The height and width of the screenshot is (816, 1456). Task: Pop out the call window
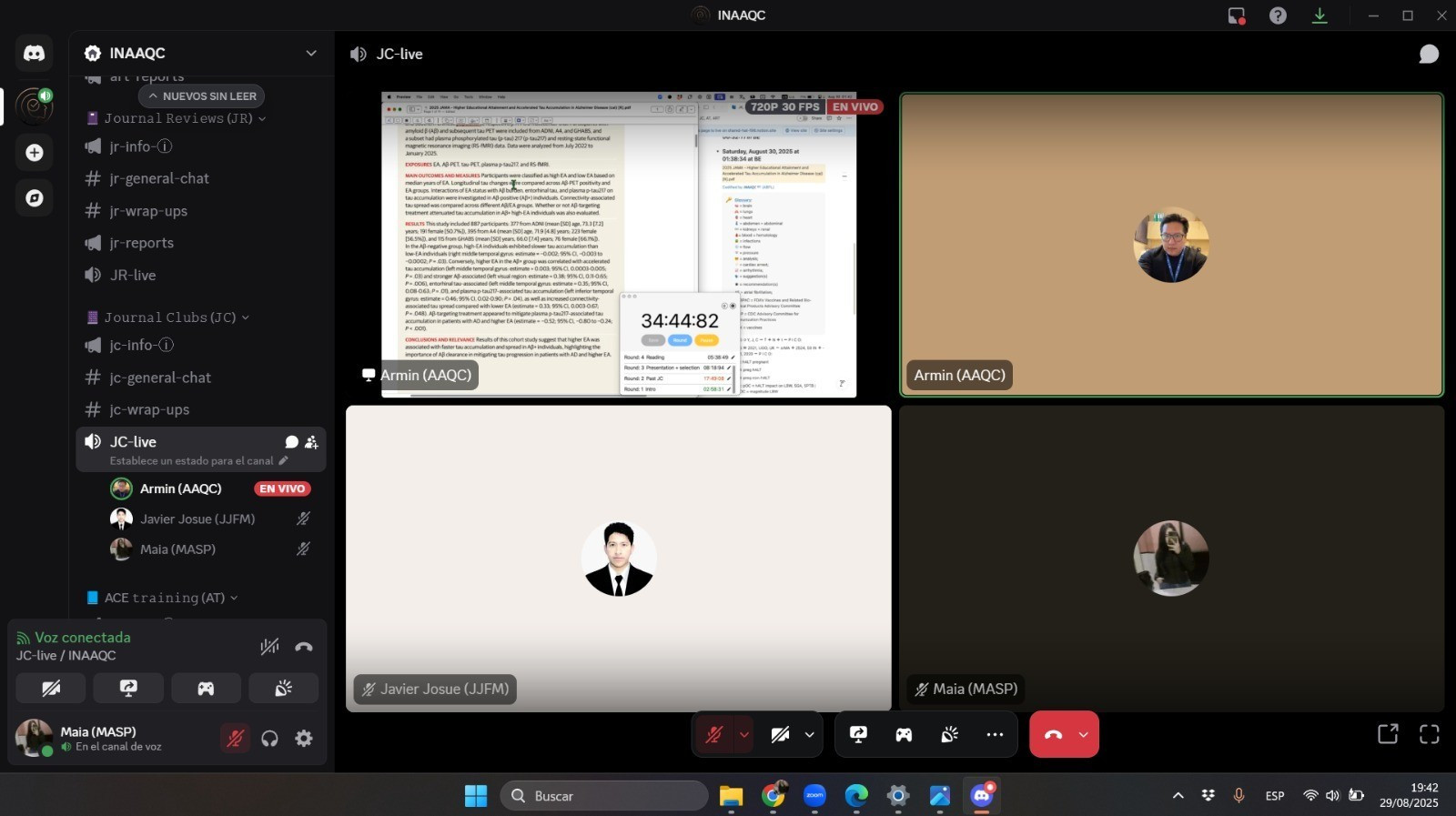tap(1387, 734)
